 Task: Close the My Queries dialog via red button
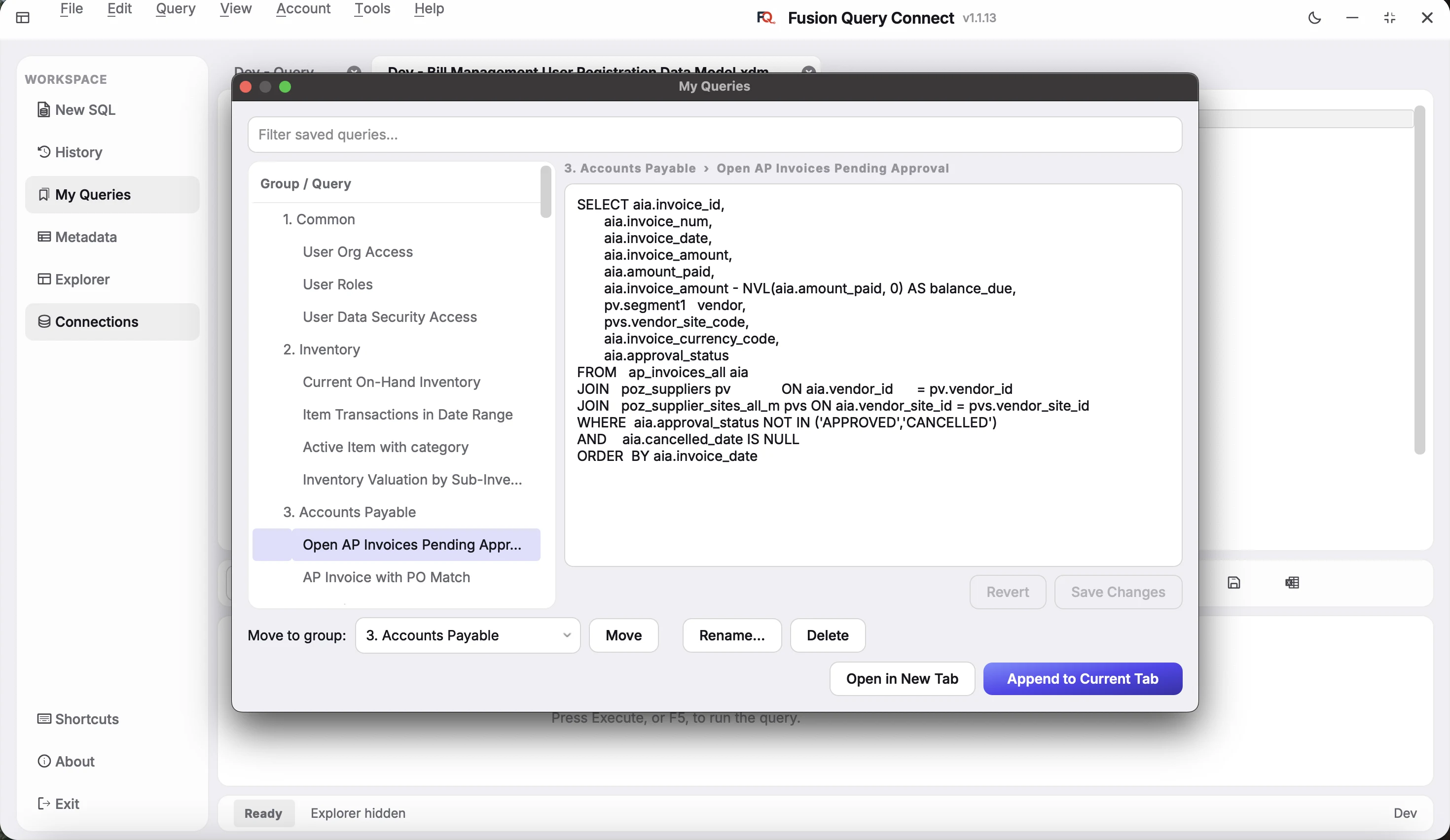point(246,87)
